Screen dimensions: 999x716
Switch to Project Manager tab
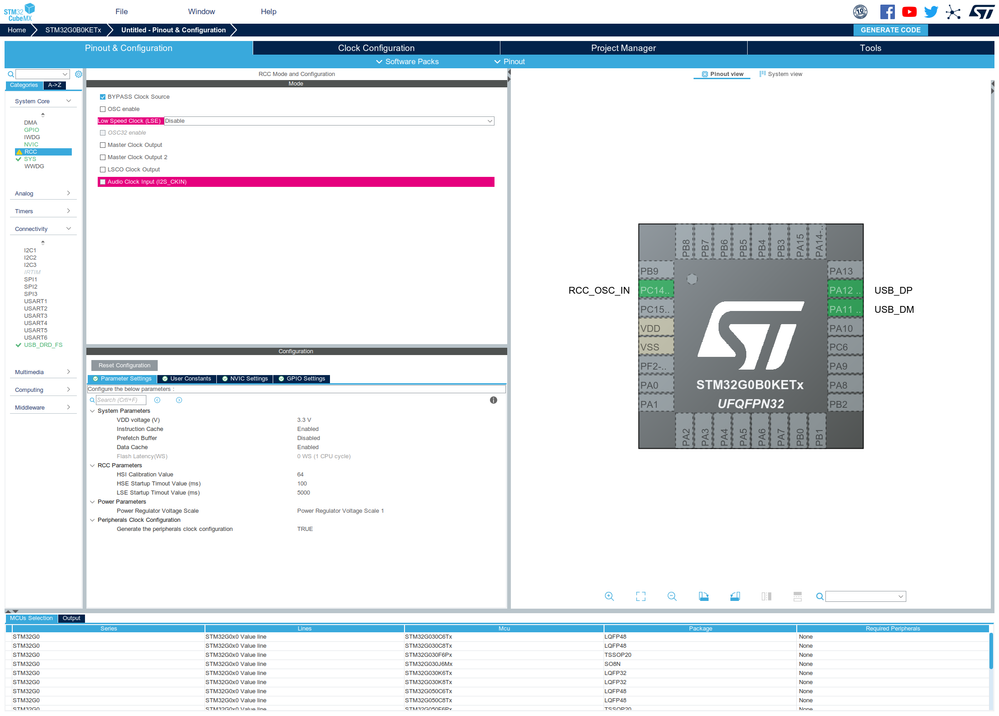[x=623, y=48]
